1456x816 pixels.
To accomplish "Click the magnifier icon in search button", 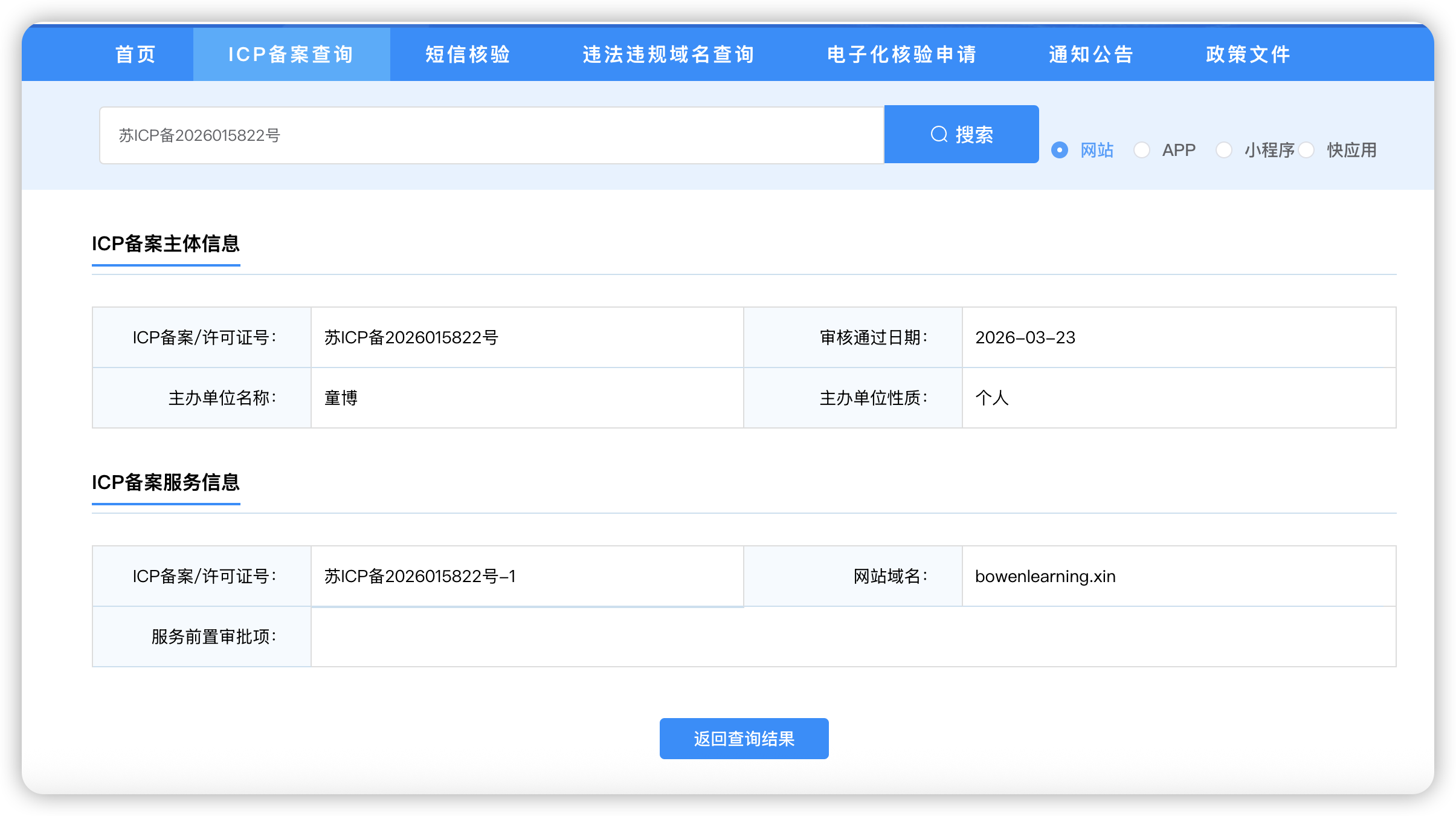I will (939, 134).
